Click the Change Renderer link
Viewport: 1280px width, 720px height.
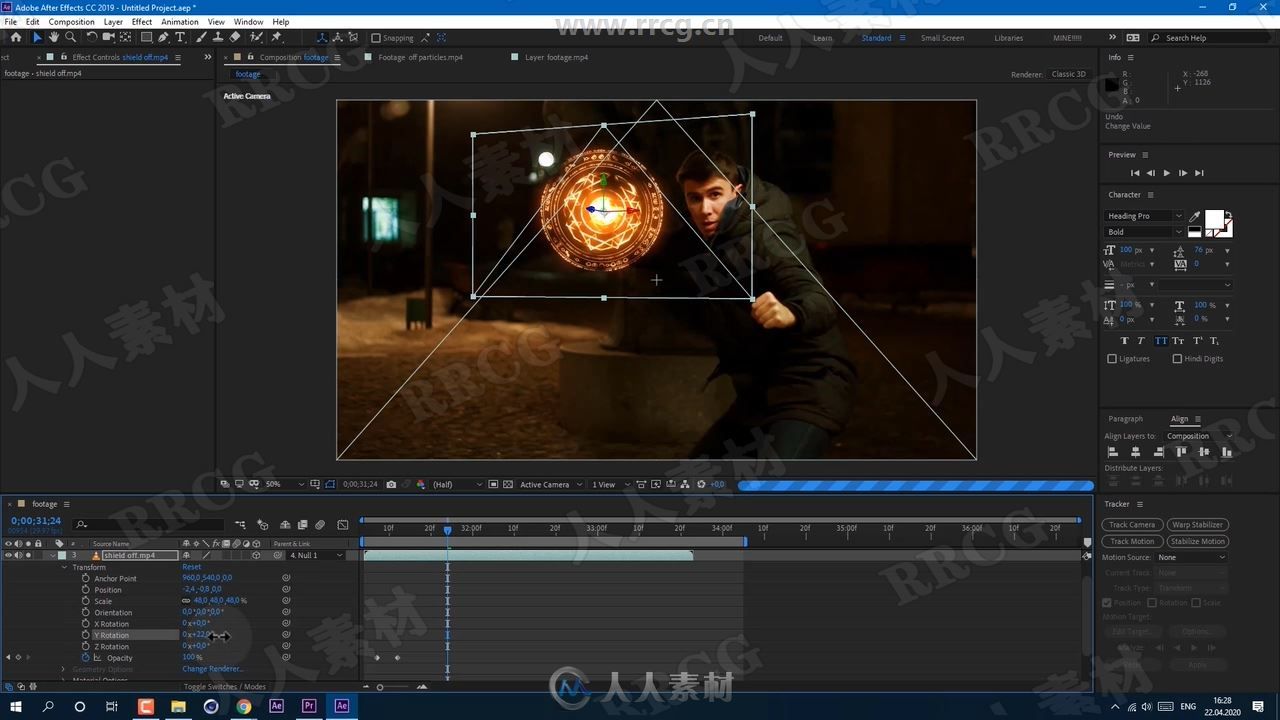[212, 669]
